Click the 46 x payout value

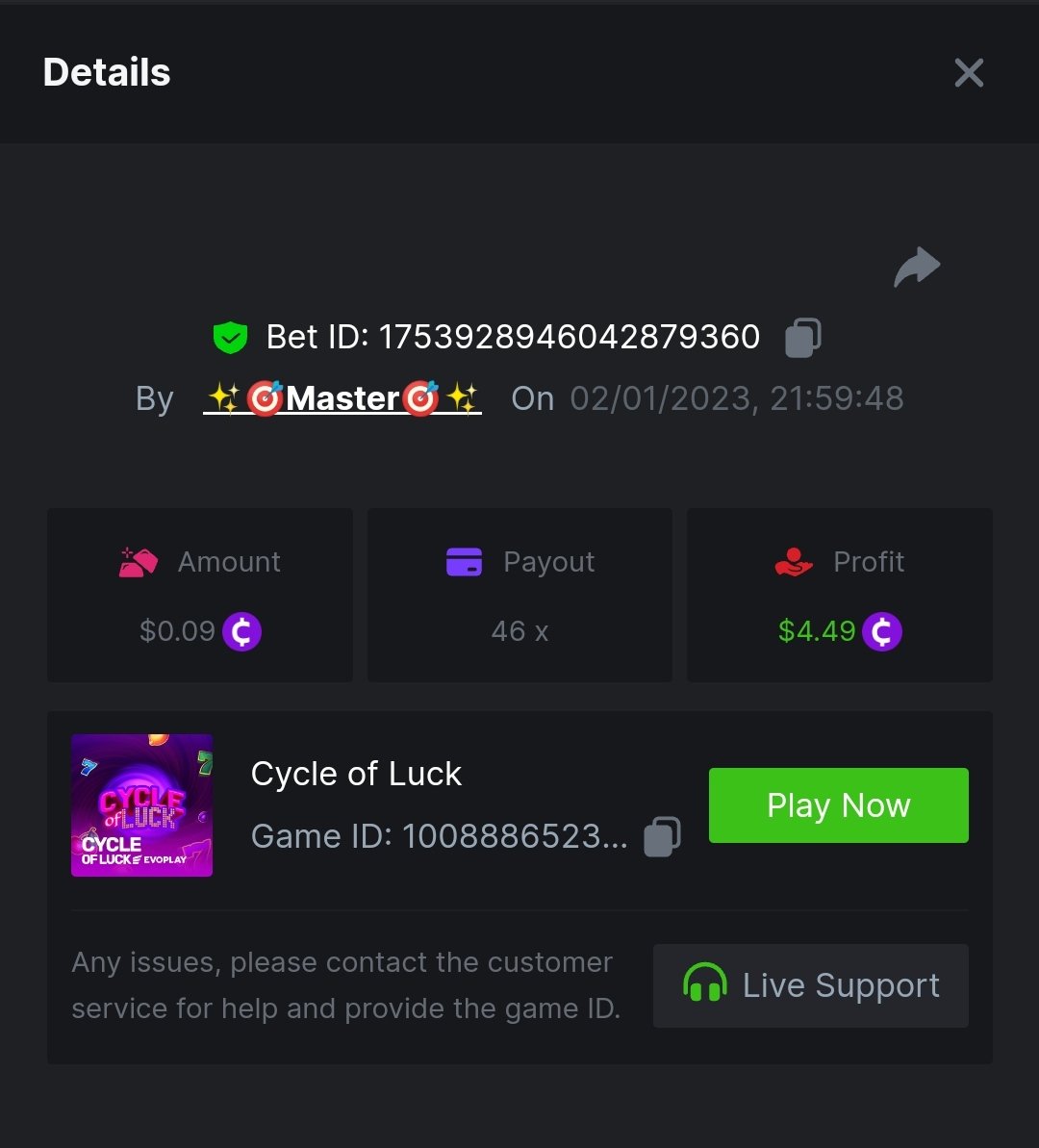(x=519, y=631)
